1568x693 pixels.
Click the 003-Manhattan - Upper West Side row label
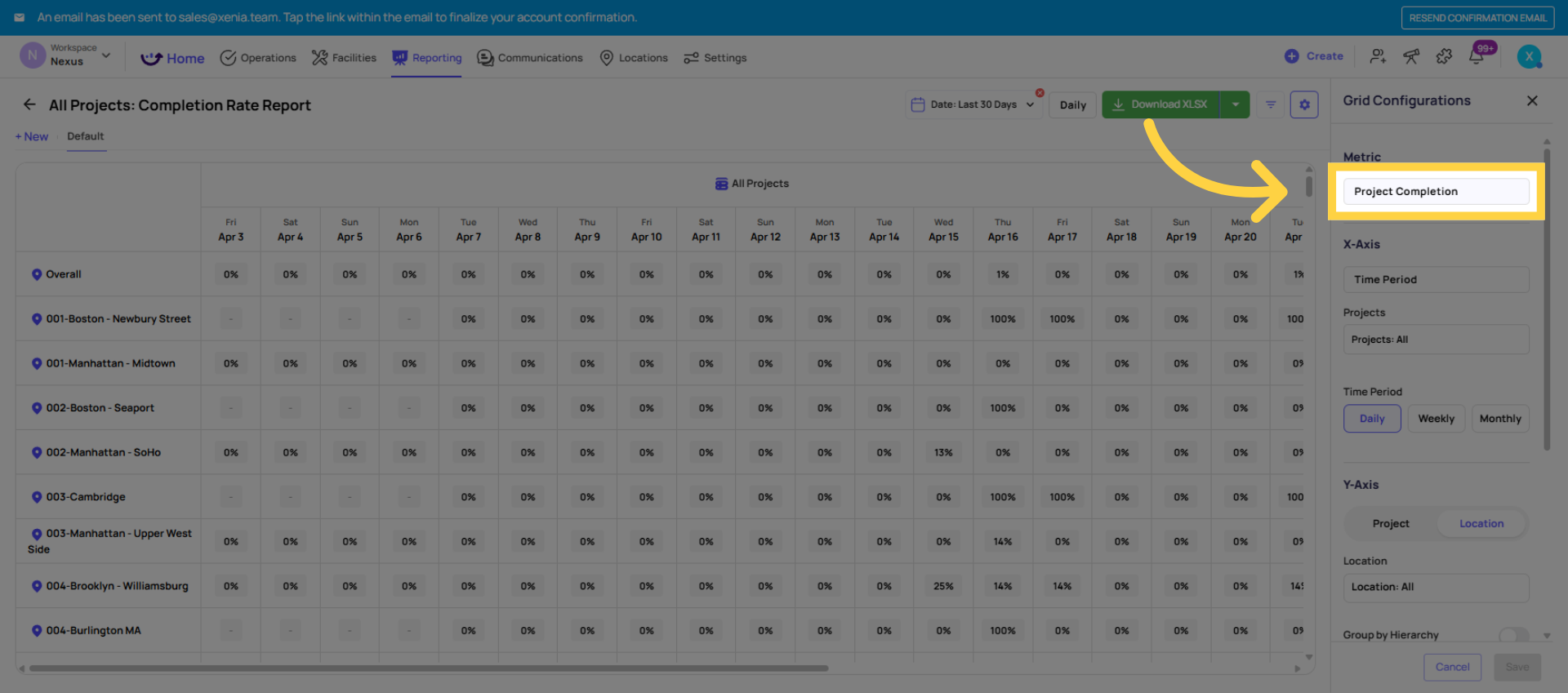click(x=109, y=541)
